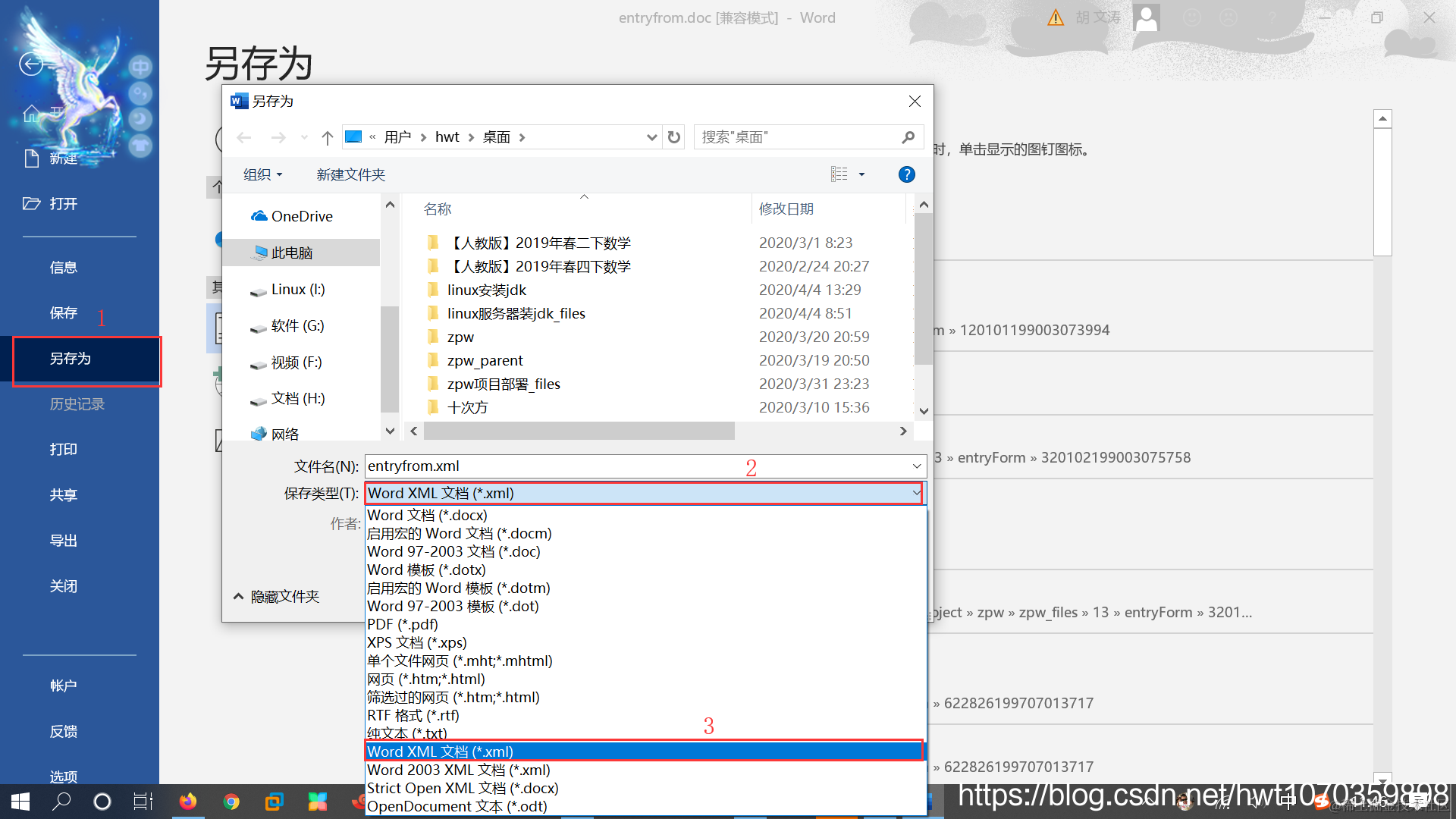
Task: Open the dialog help question-mark icon
Action: (906, 174)
